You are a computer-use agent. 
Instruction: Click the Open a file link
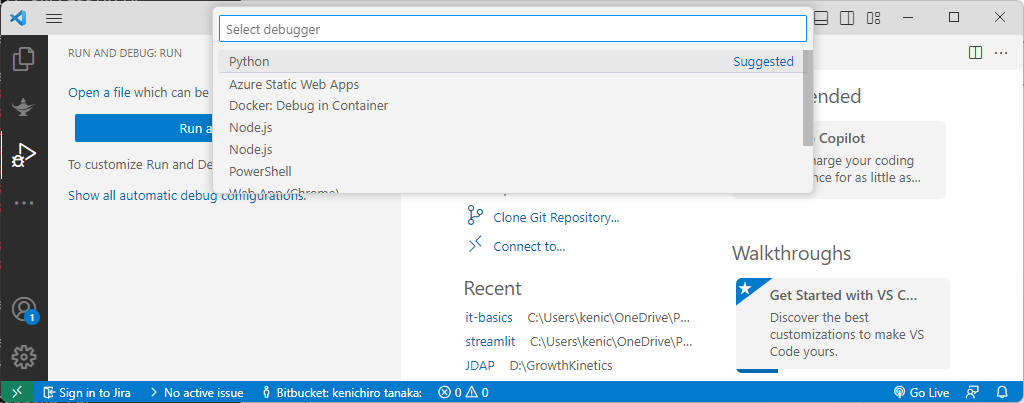tap(99, 93)
